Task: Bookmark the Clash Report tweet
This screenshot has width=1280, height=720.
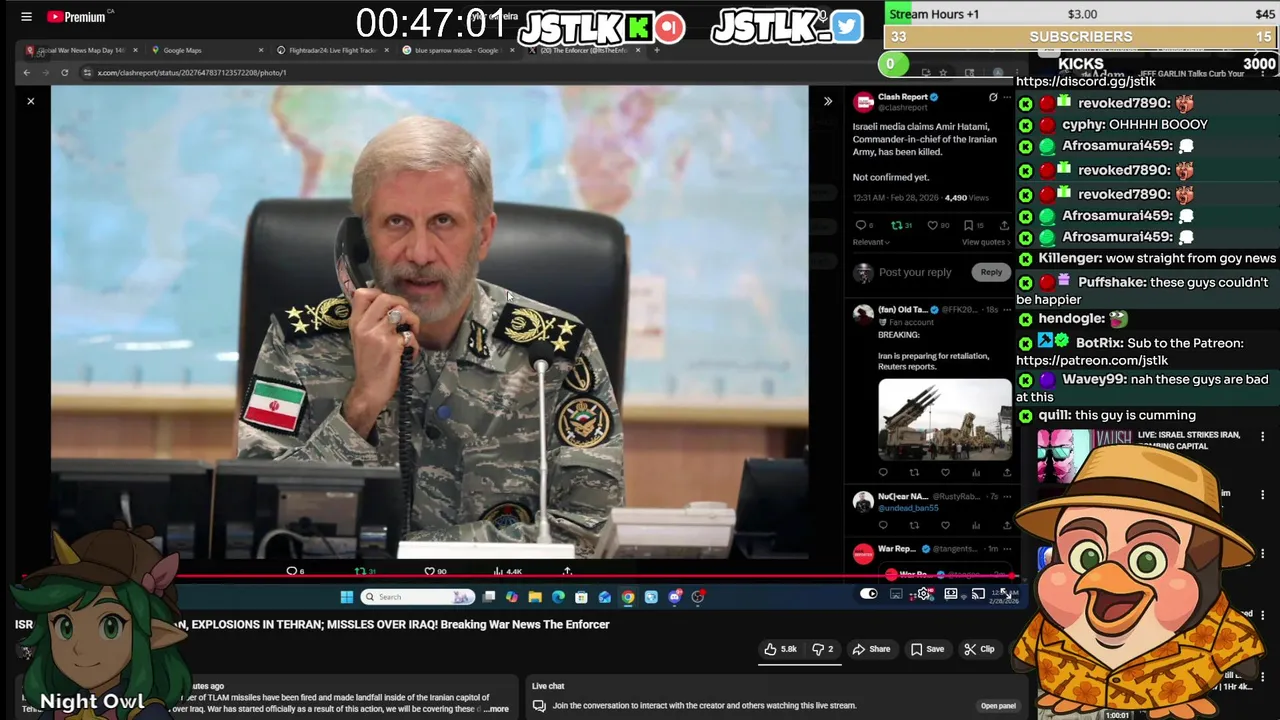Action: pos(967,225)
